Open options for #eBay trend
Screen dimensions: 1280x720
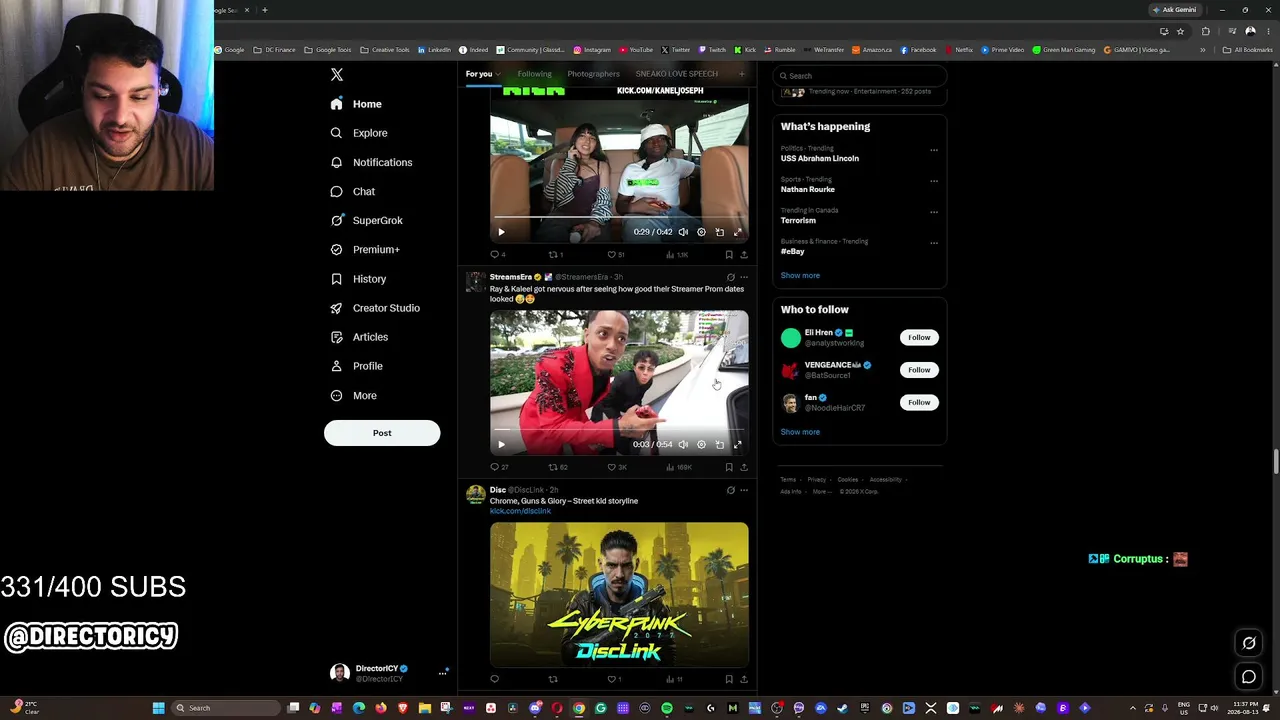tap(934, 243)
